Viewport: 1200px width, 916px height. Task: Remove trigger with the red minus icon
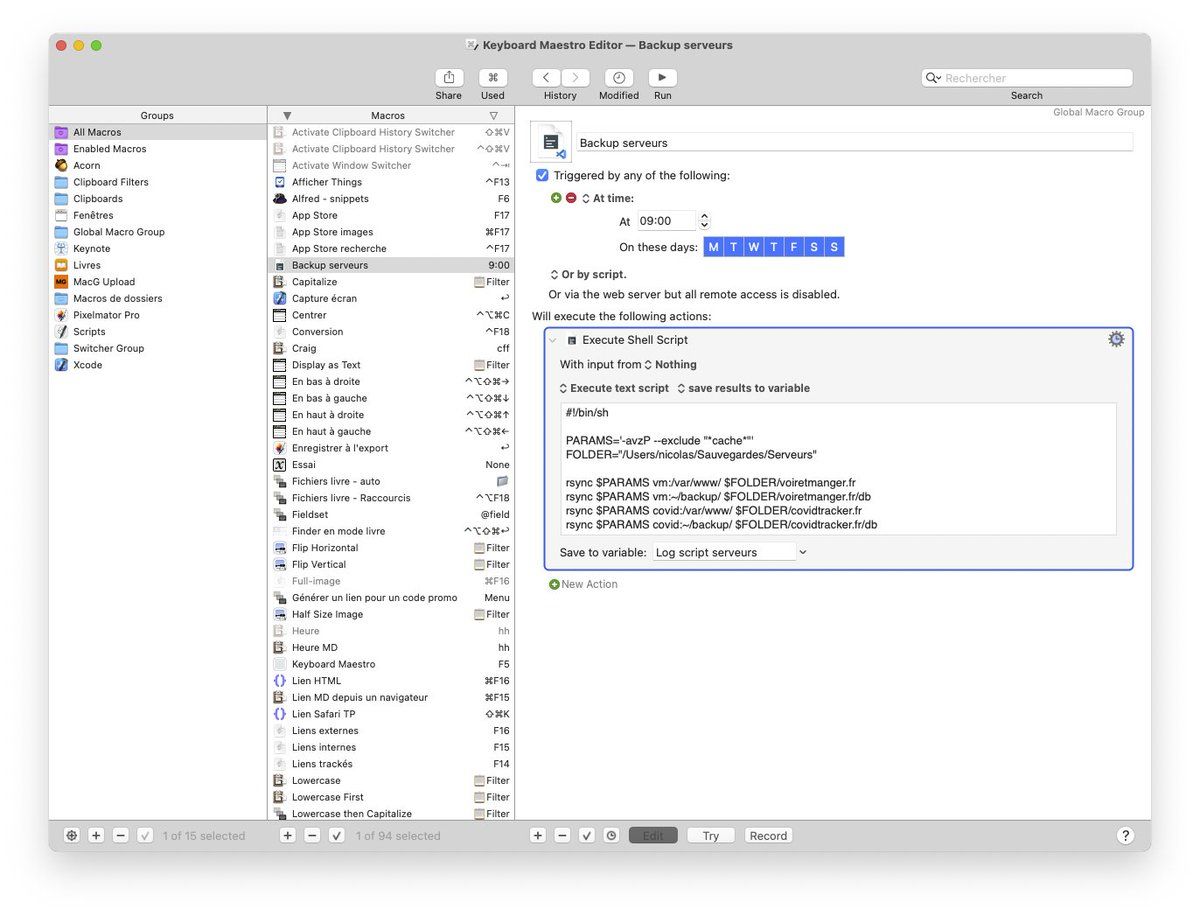point(571,198)
